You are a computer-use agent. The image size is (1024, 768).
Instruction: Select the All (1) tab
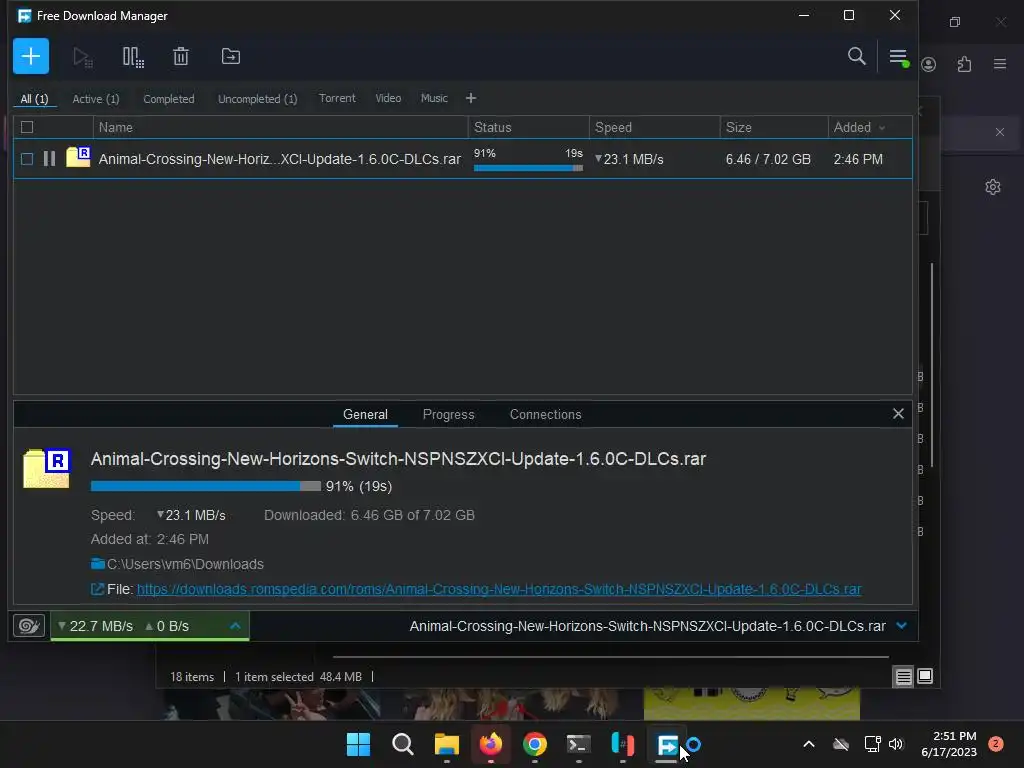point(35,99)
